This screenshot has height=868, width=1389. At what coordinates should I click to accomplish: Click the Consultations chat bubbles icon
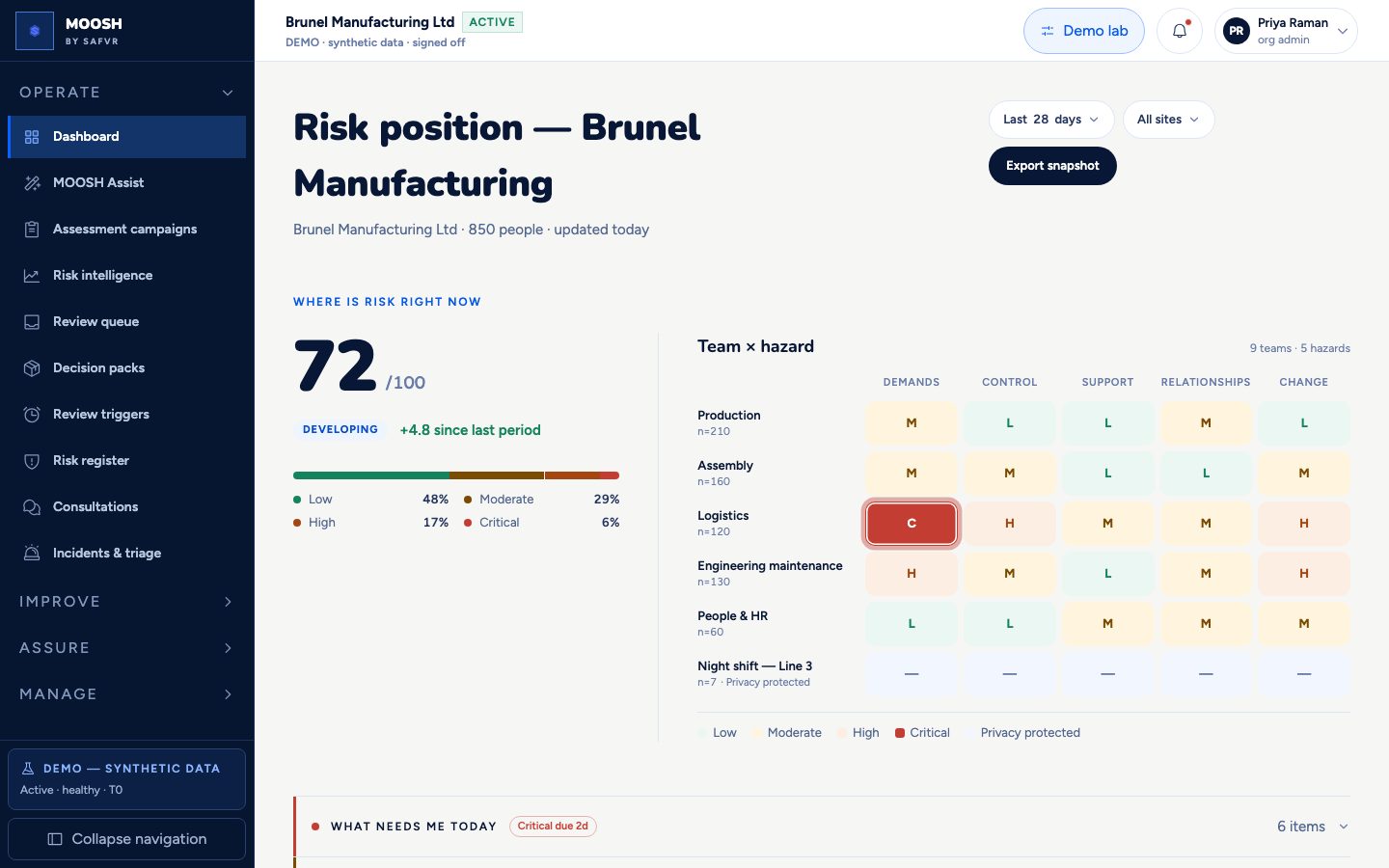[32, 507]
